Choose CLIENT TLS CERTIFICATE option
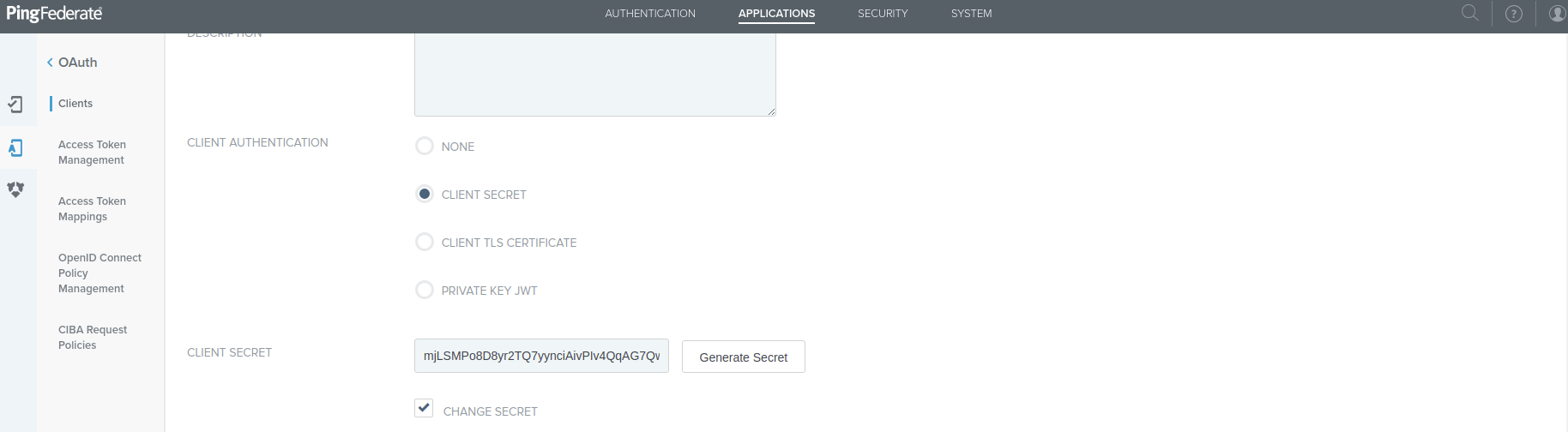1568x432 pixels. (425, 242)
